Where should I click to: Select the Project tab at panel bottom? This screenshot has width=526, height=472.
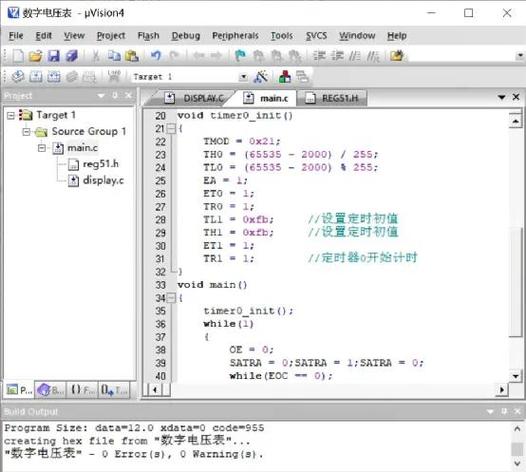pyautogui.click(x=19, y=390)
